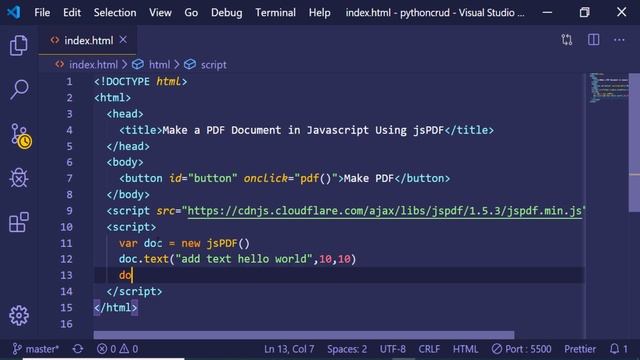640x360 pixels.
Task: Open the Source Control view
Action: point(20,136)
